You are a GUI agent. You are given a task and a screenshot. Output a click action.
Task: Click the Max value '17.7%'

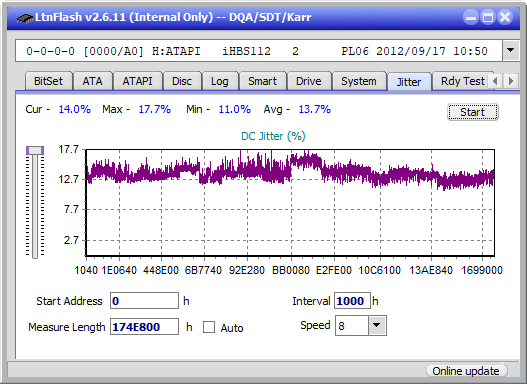tap(155, 109)
